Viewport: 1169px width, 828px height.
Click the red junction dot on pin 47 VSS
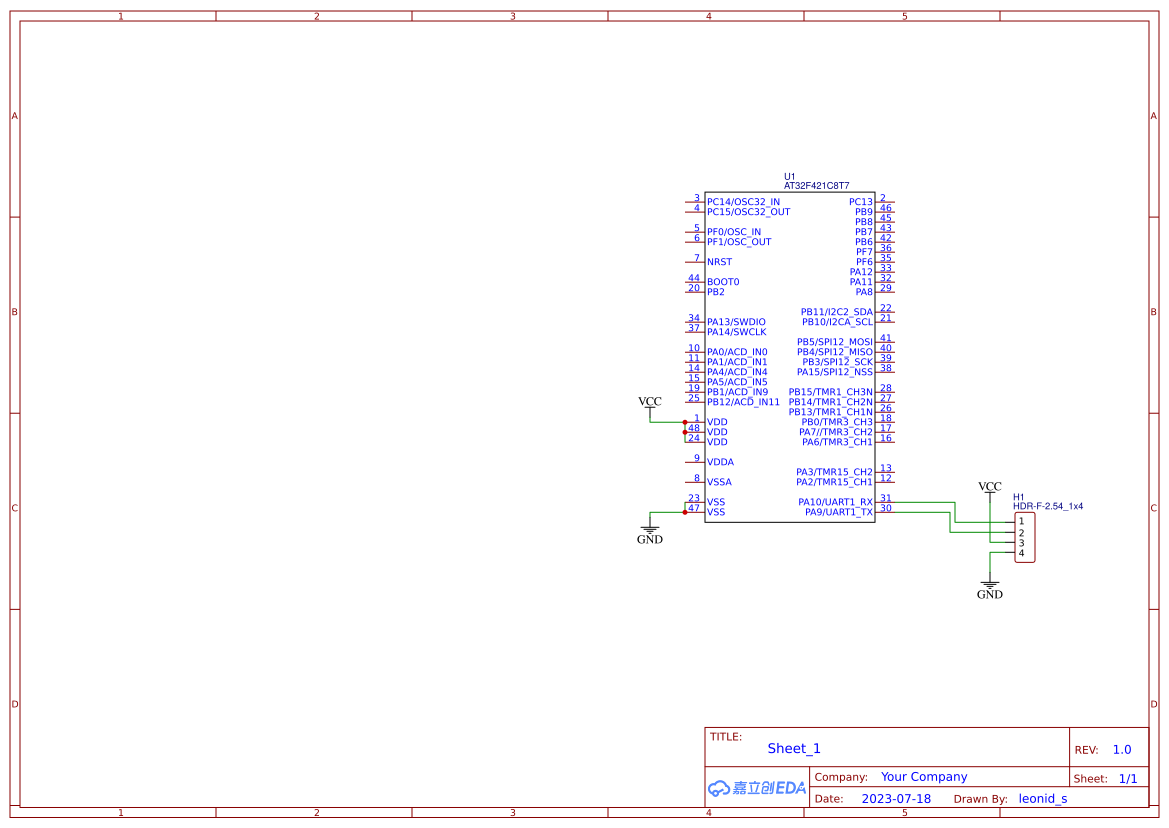point(685,512)
